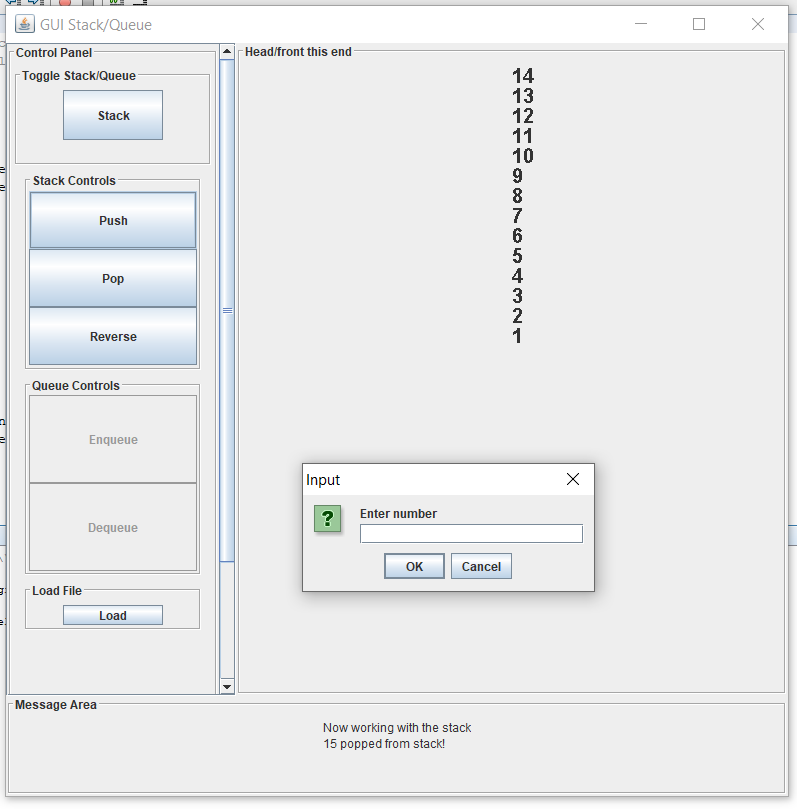
Task: Load a file with the Load button
Action: pyautogui.click(x=113, y=615)
